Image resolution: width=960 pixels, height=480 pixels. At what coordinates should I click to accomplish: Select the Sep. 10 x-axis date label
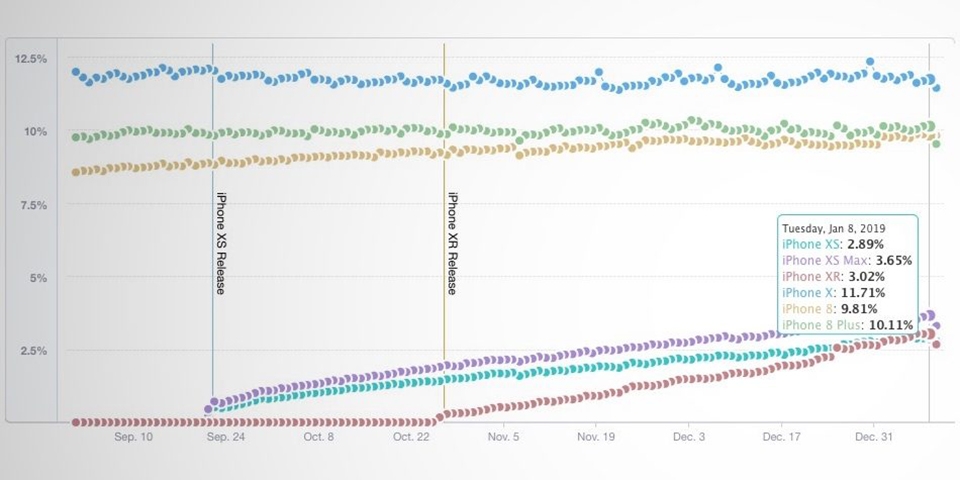(133, 438)
